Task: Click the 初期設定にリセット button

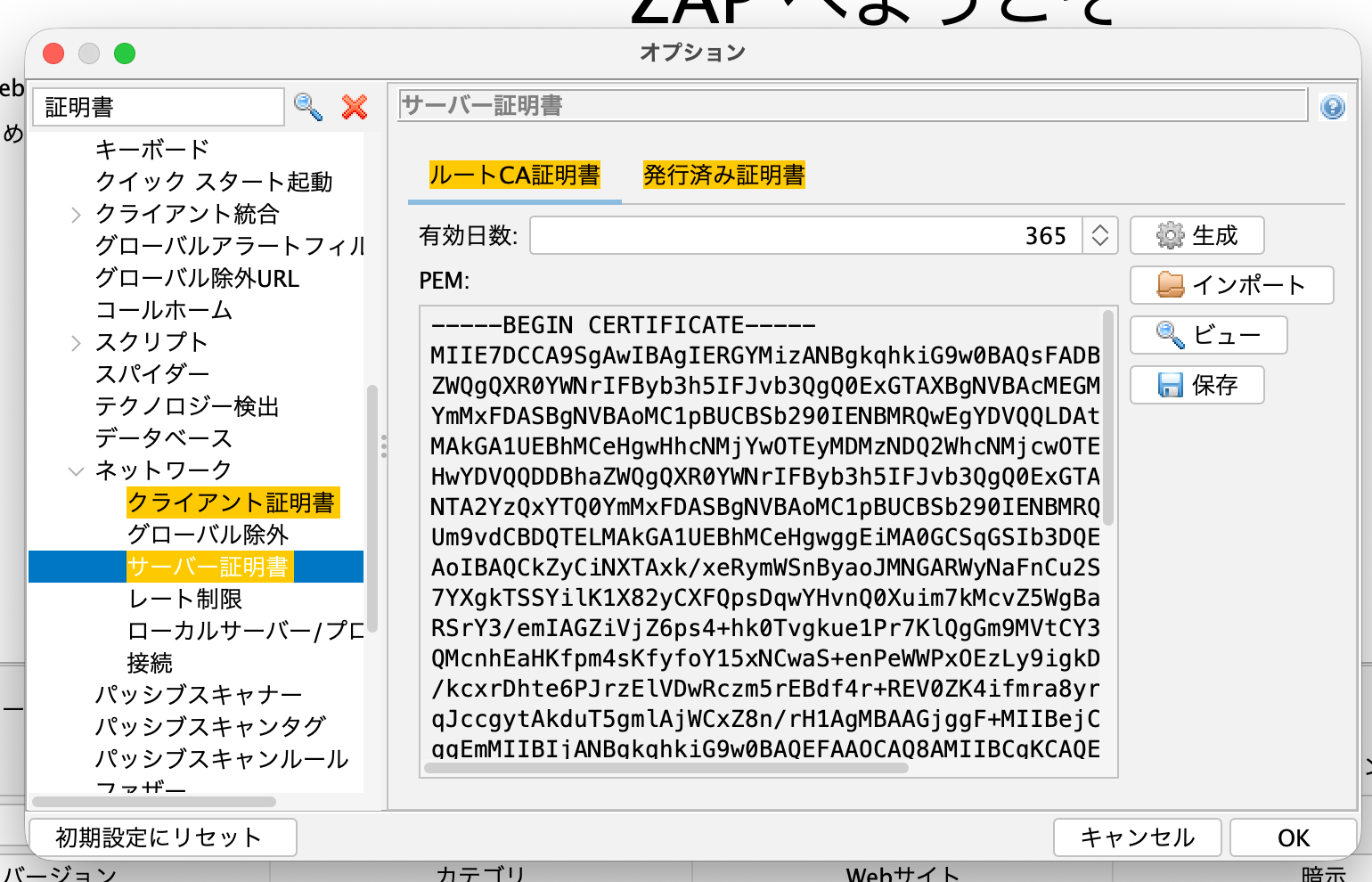Action: (163, 837)
